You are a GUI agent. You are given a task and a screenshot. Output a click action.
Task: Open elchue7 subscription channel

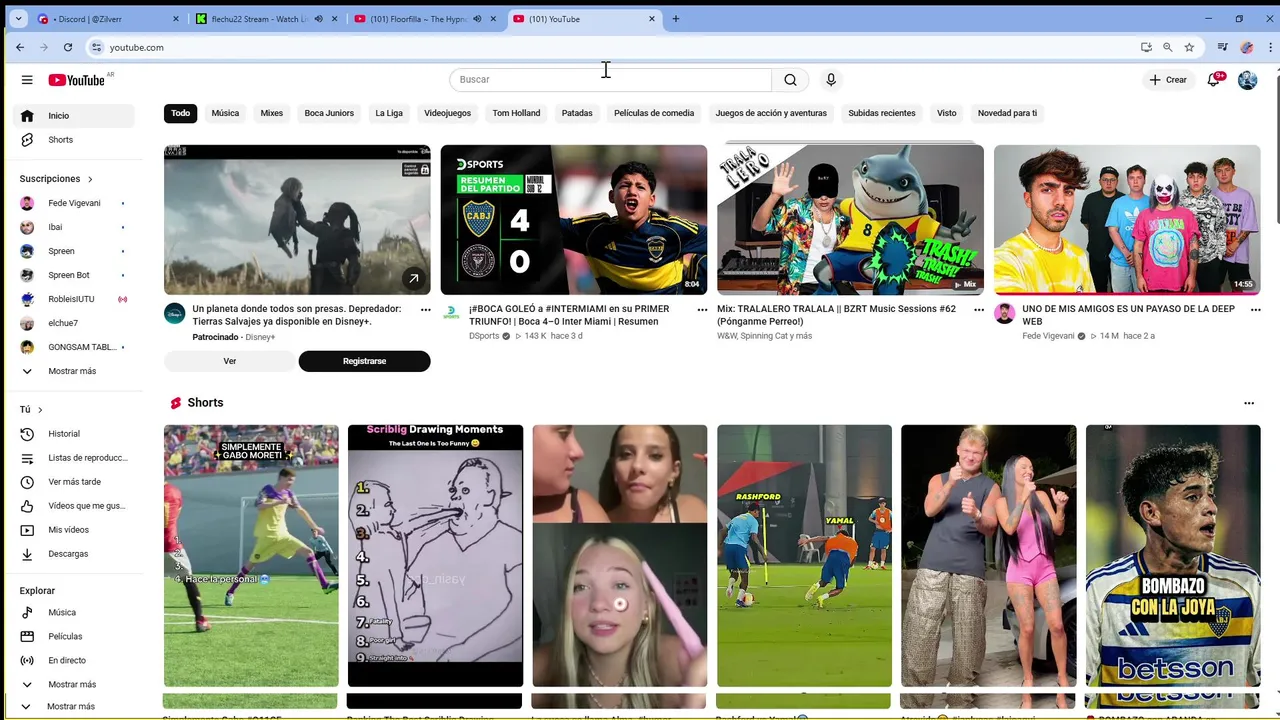[x=74, y=323]
